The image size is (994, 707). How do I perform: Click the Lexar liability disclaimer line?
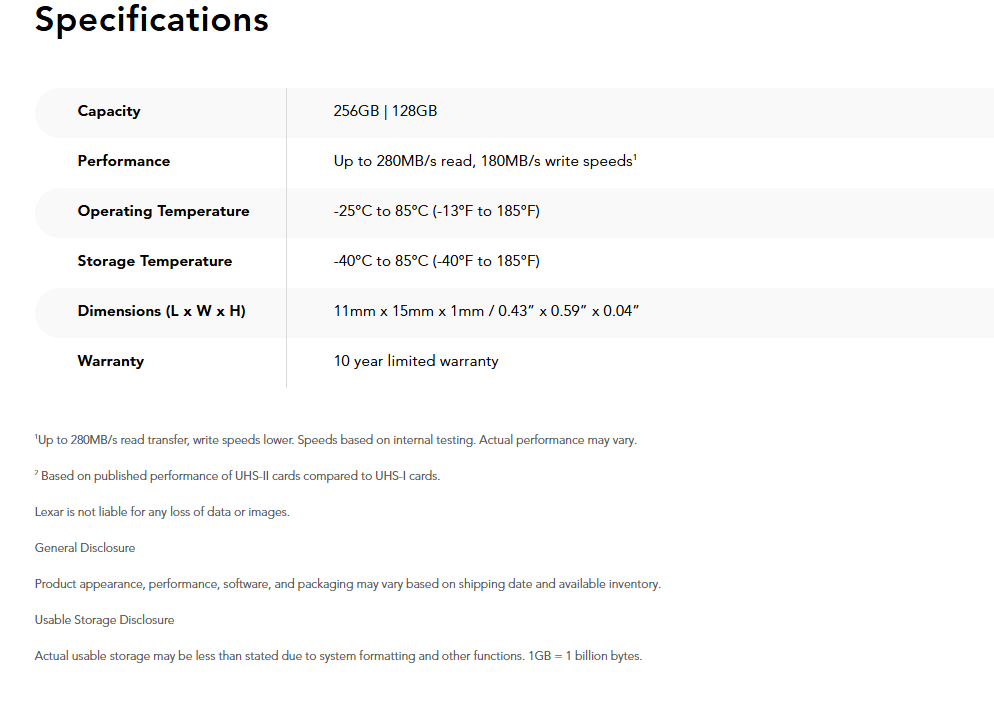(x=162, y=512)
